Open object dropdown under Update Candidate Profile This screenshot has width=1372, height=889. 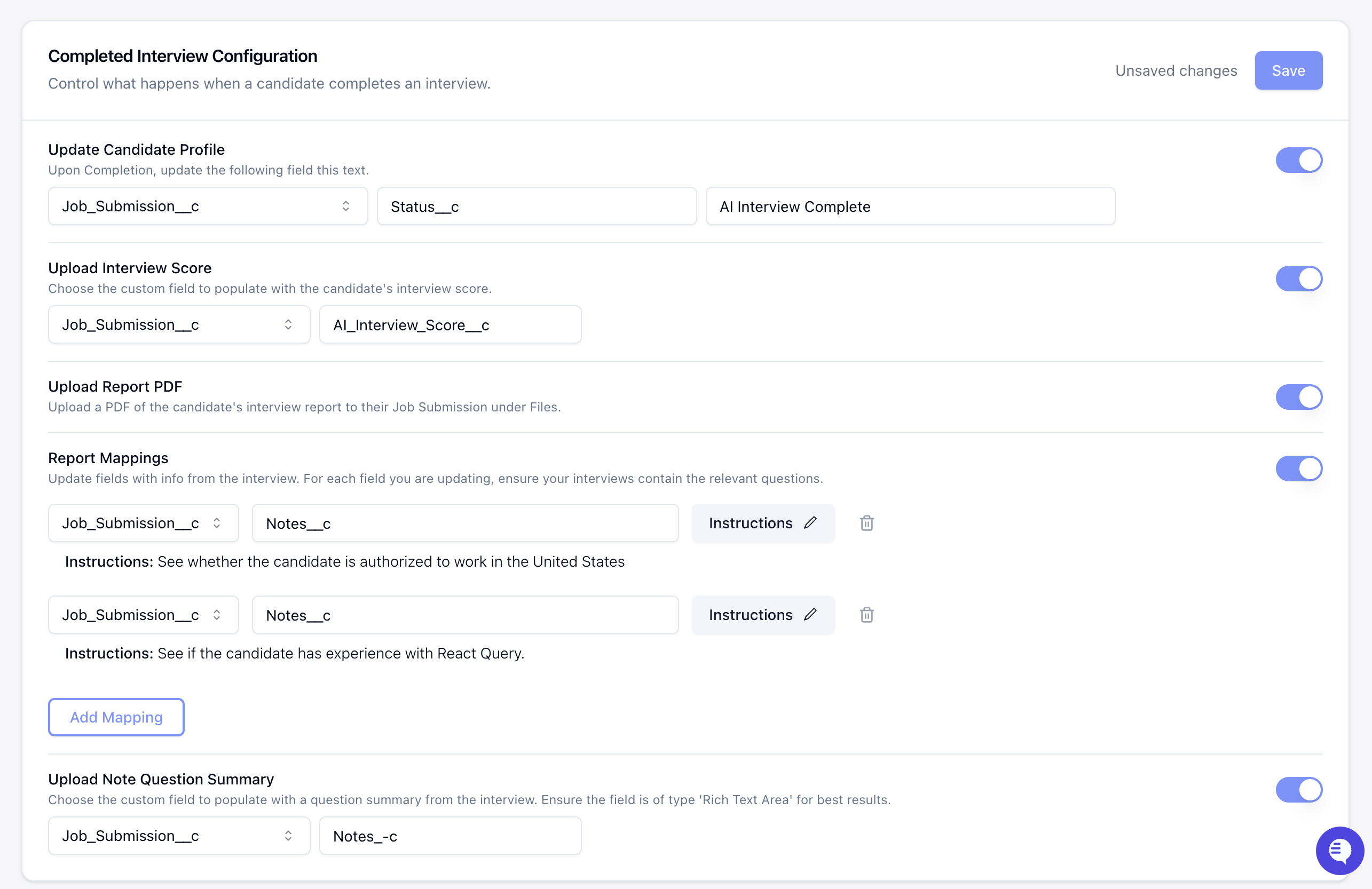(x=208, y=207)
